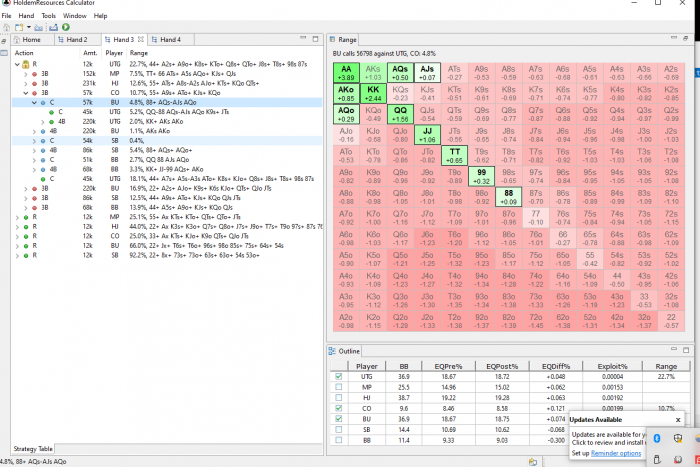Close the Hand 3 tab with its X
Image resolution: width=700 pixels, height=467 pixels.
point(141,39)
